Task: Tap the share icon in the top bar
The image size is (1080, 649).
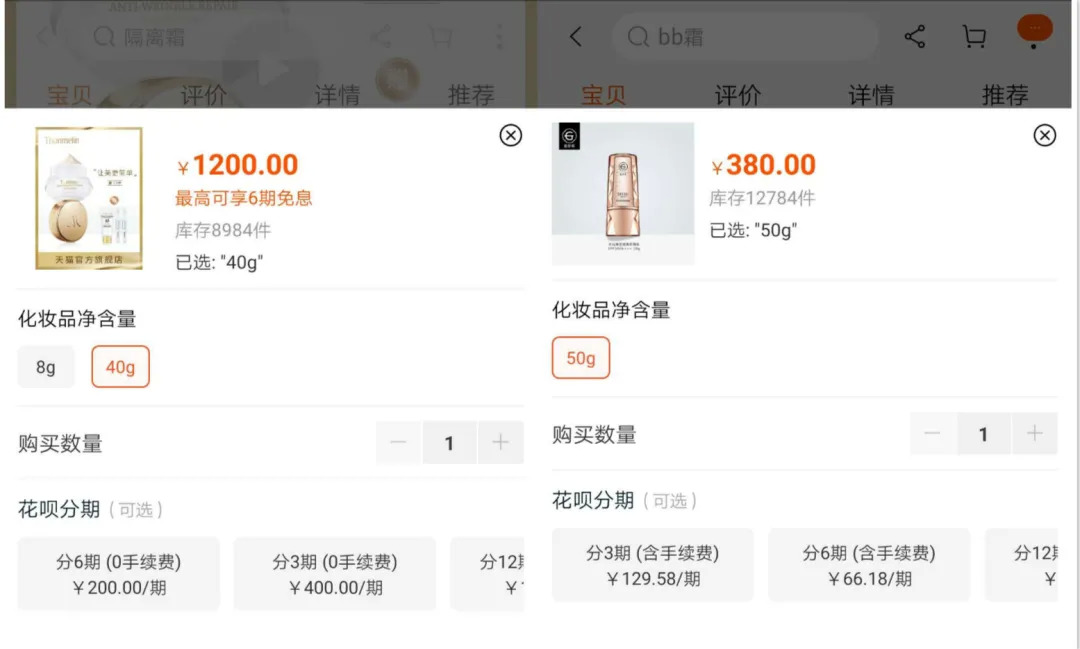Action: pos(914,37)
